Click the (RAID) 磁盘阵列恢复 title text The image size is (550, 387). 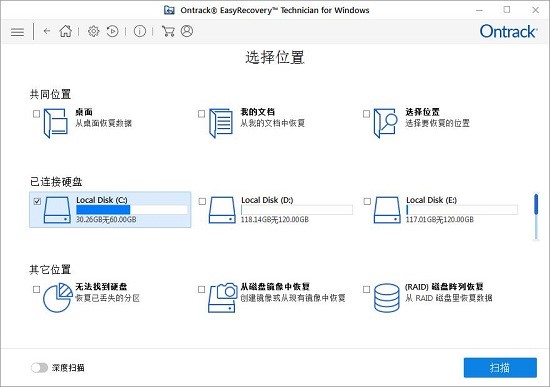pyautogui.click(x=444, y=287)
